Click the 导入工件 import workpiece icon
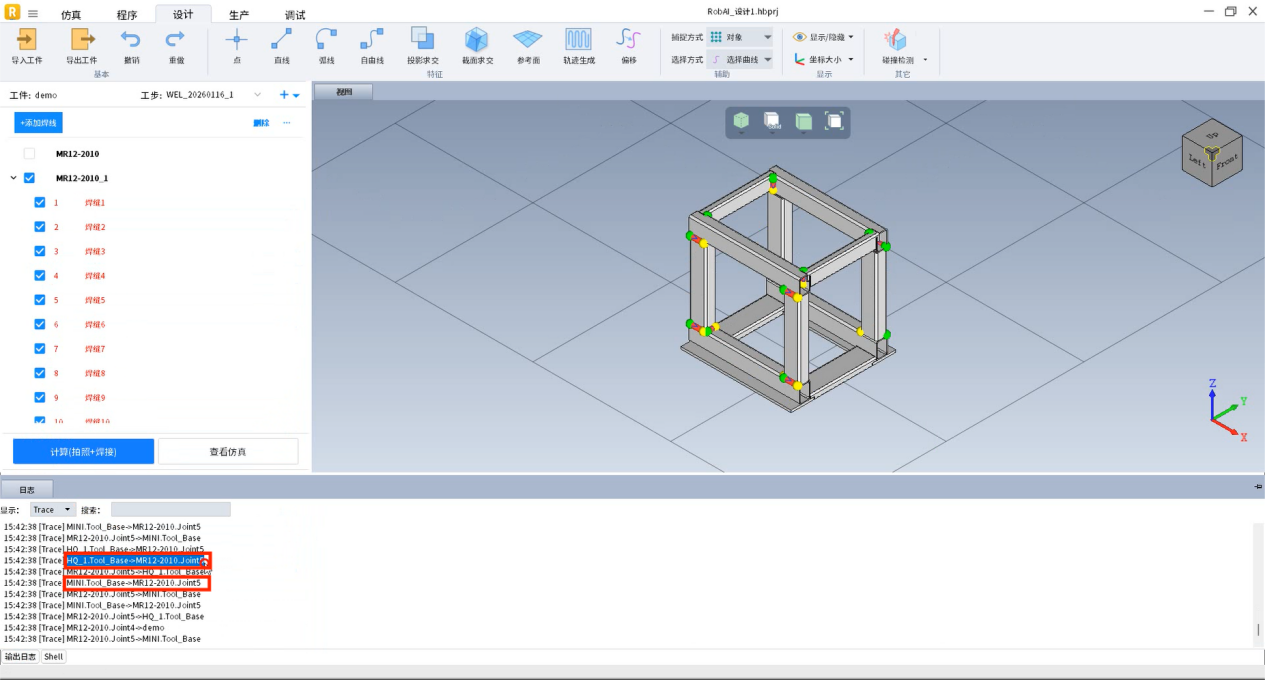Image resolution: width=1265 pixels, height=680 pixels. click(27, 39)
